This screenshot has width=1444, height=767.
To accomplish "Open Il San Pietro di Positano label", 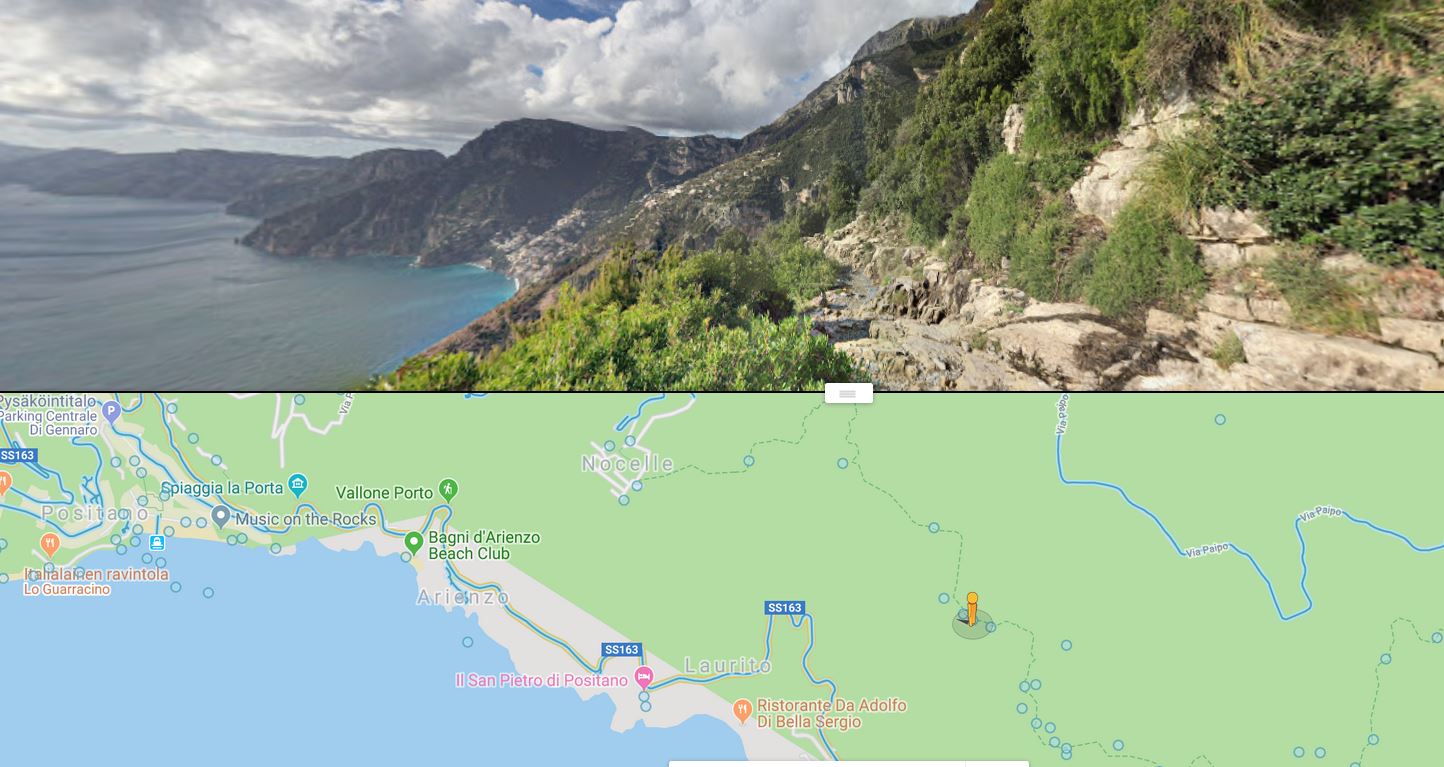I will [x=541, y=680].
